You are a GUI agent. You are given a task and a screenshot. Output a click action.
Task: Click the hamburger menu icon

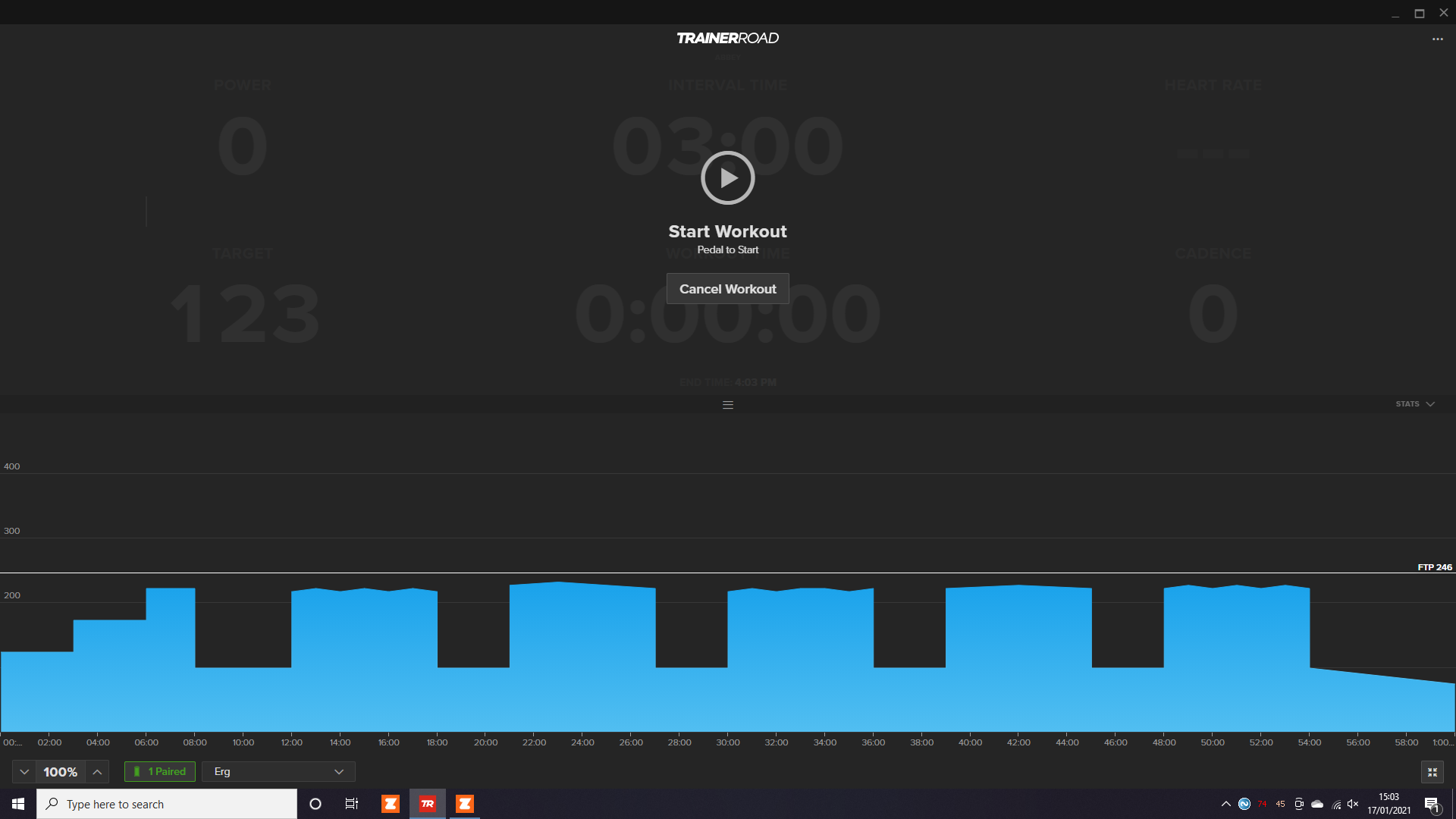pyautogui.click(x=728, y=404)
